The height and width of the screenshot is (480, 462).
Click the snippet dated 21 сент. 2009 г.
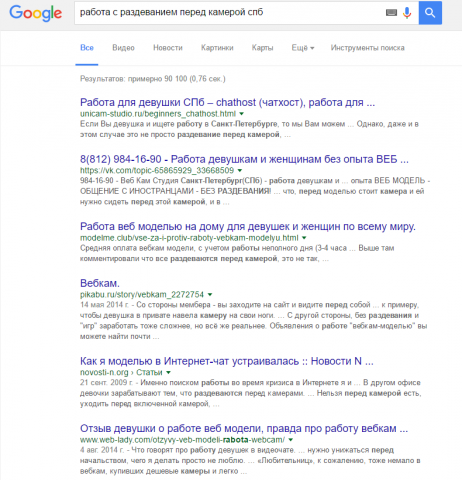(x=251, y=393)
